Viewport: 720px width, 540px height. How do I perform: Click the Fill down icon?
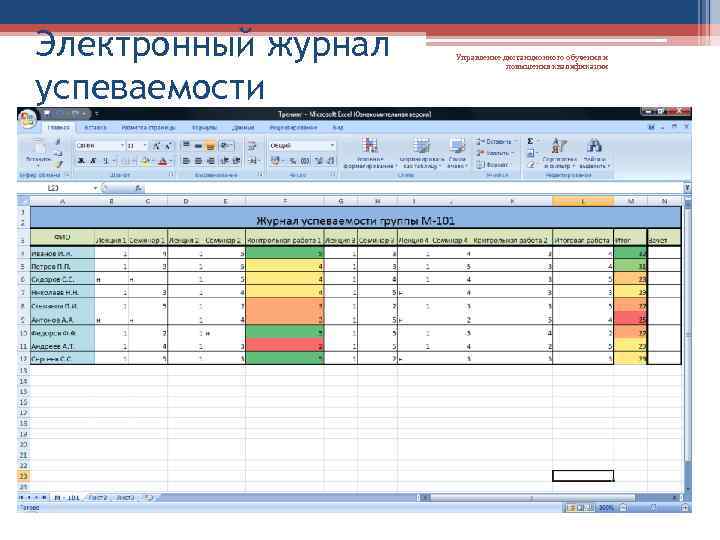point(531,153)
